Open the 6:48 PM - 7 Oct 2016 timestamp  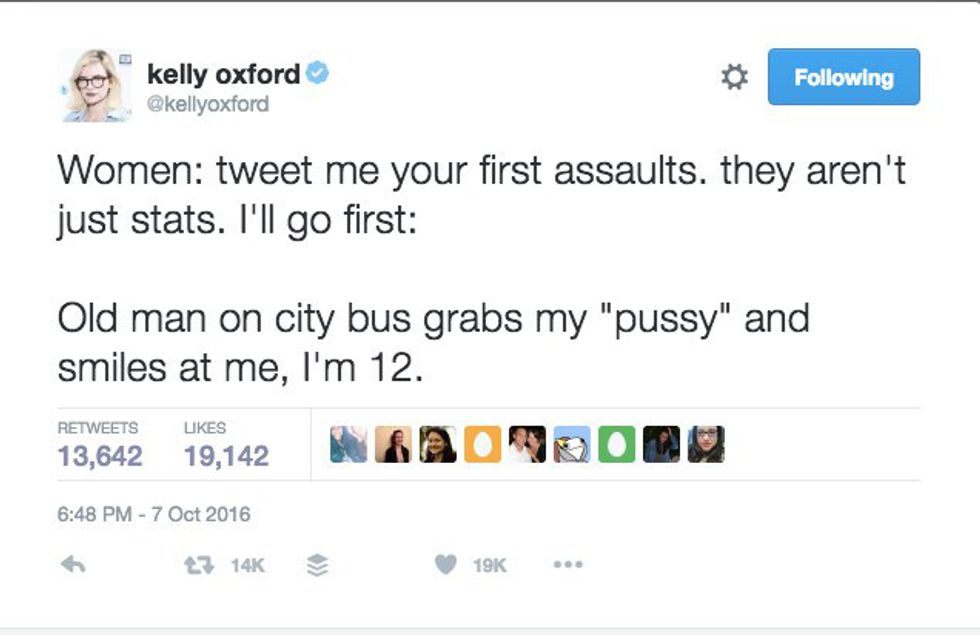[154, 515]
